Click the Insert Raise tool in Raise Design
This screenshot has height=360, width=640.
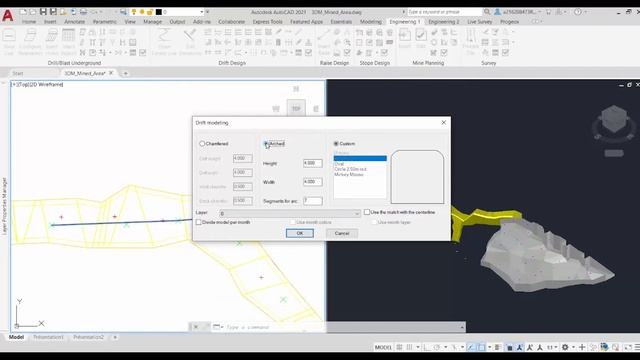[x=324, y=42]
